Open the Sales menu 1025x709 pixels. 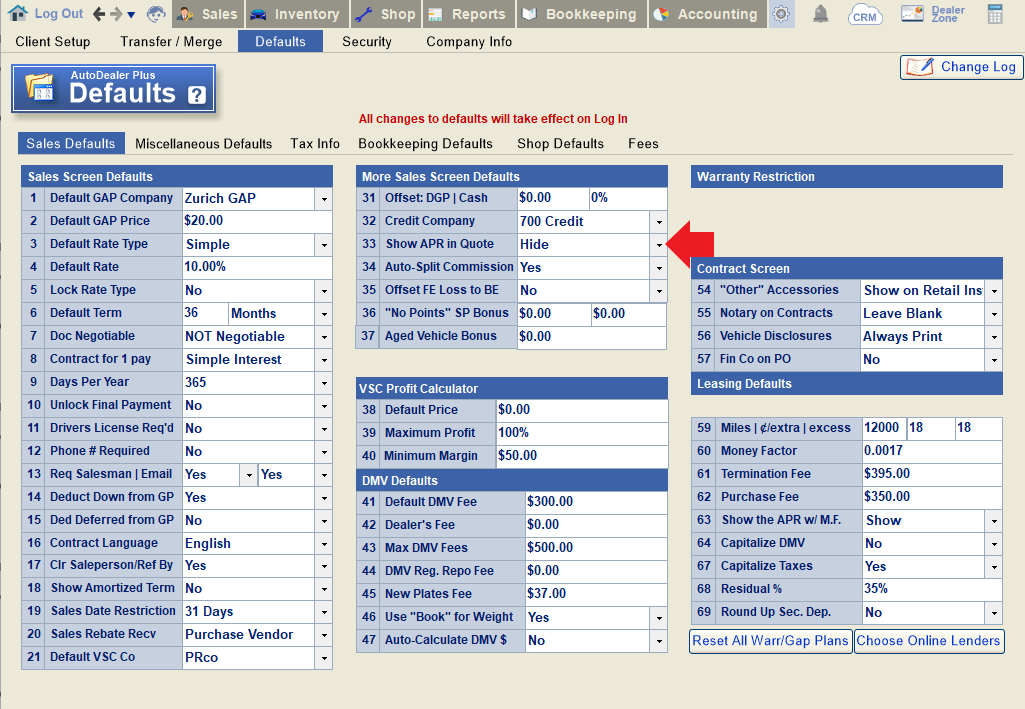[208, 14]
